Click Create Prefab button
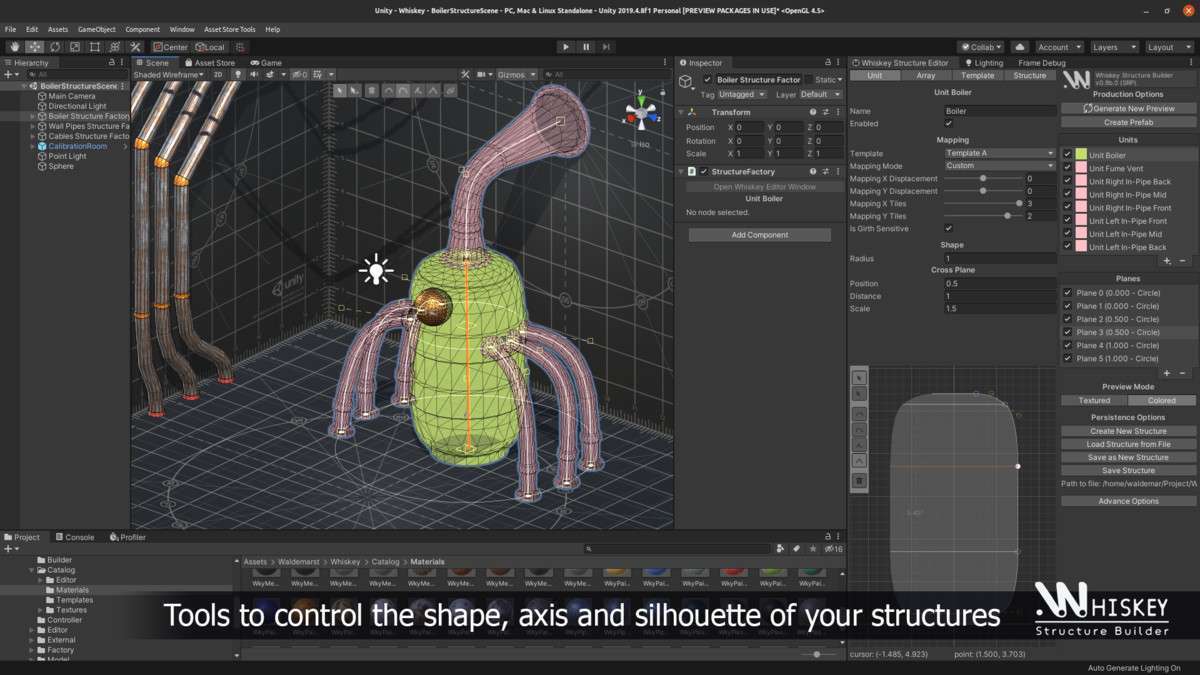The height and width of the screenshot is (675, 1200). click(1129, 122)
